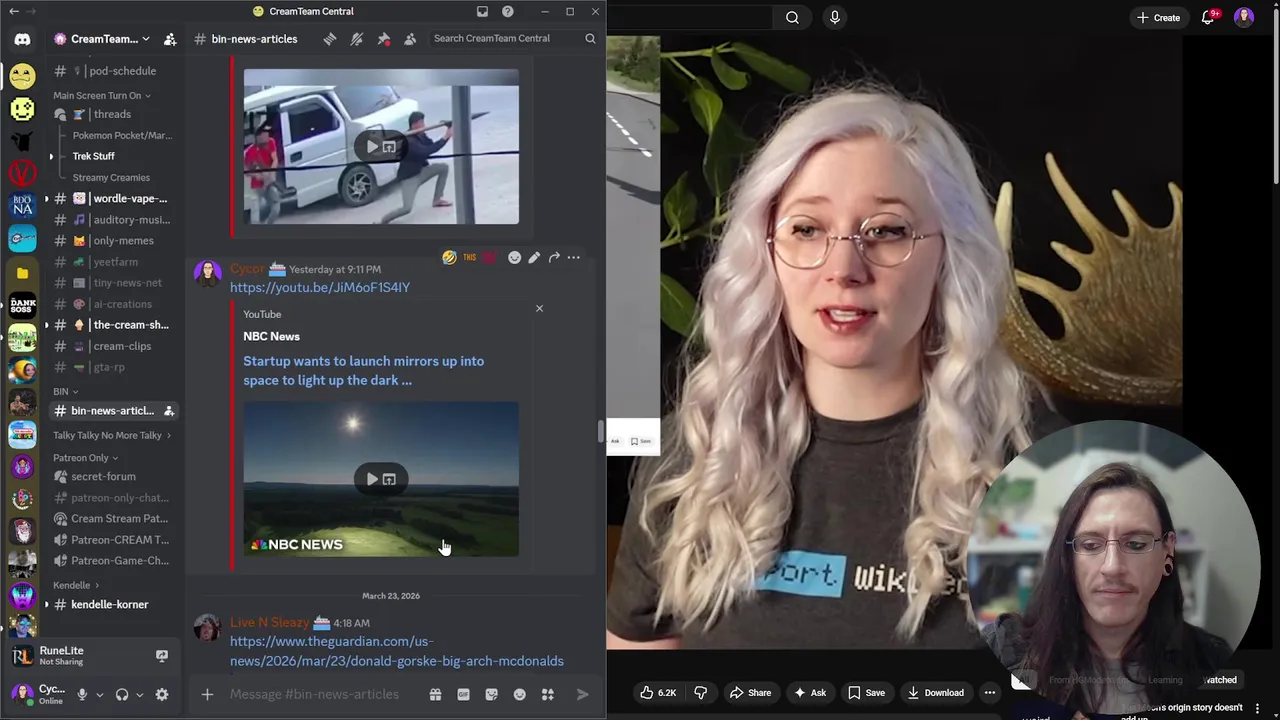Screen dimensions: 1280x720
Task: Like the YouTube video 6.2K button
Action: coord(658,692)
